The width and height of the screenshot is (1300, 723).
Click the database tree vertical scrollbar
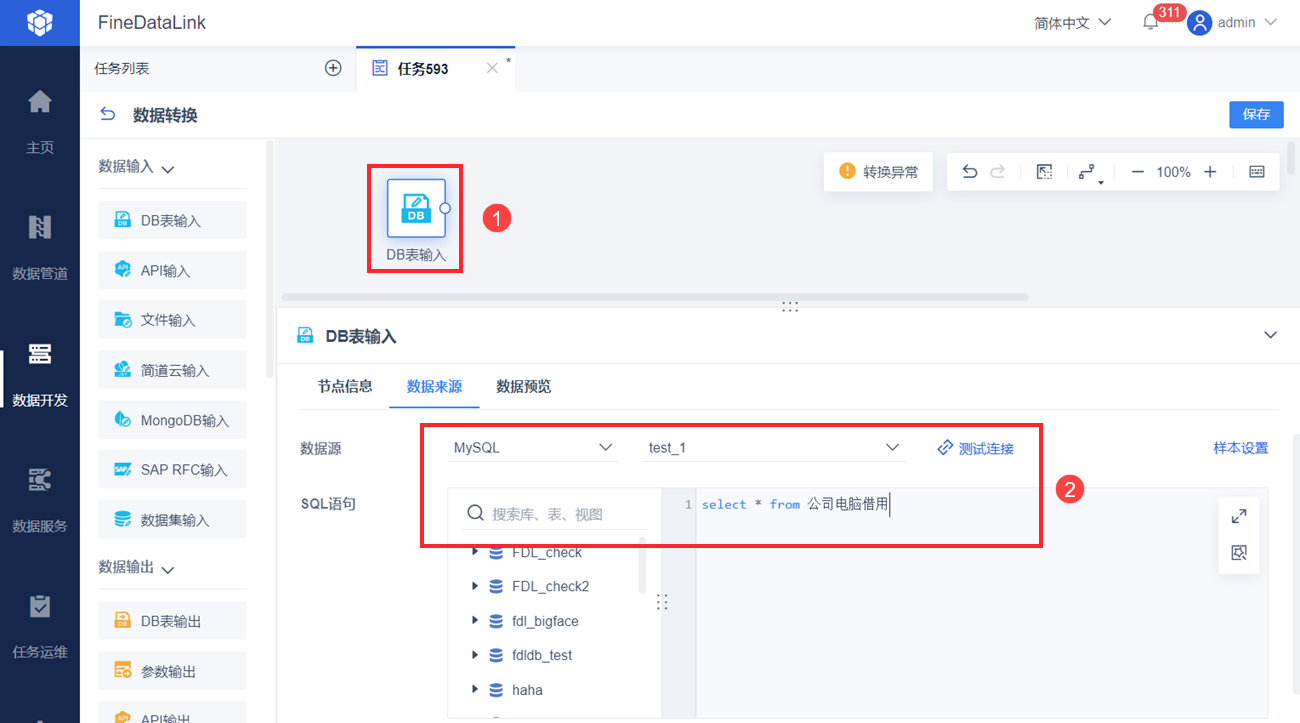tap(642, 565)
